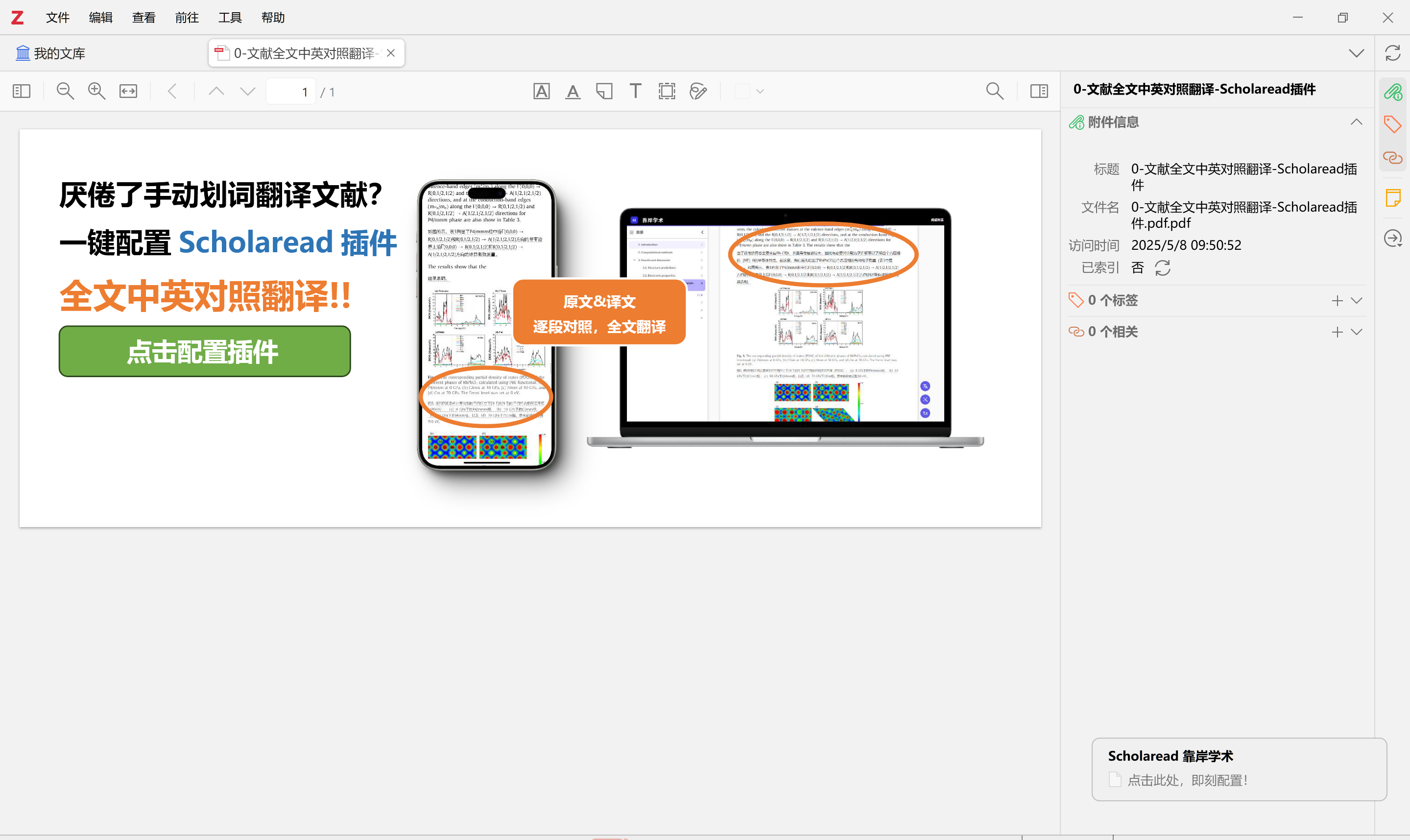The width and height of the screenshot is (1410, 840).
Task: Select the area selection annotation tool
Action: (667, 91)
